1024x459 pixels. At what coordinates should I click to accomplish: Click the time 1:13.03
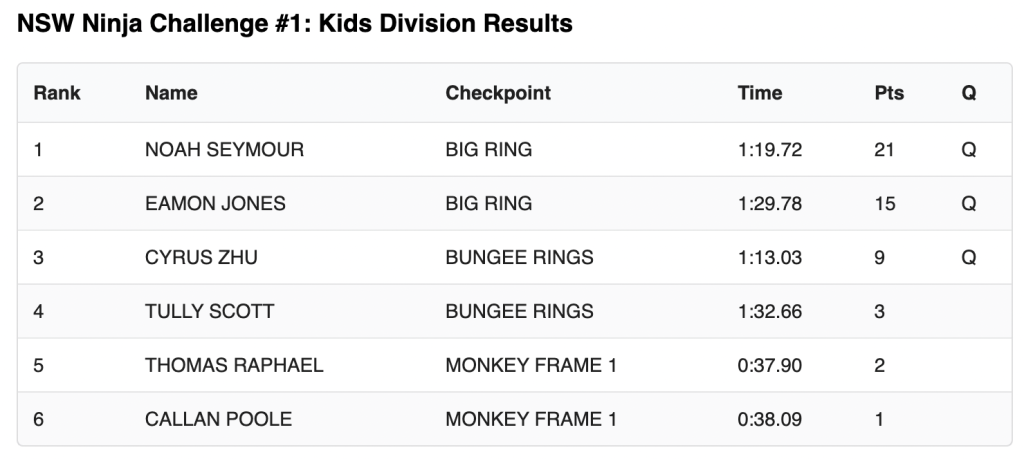click(770, 258)
